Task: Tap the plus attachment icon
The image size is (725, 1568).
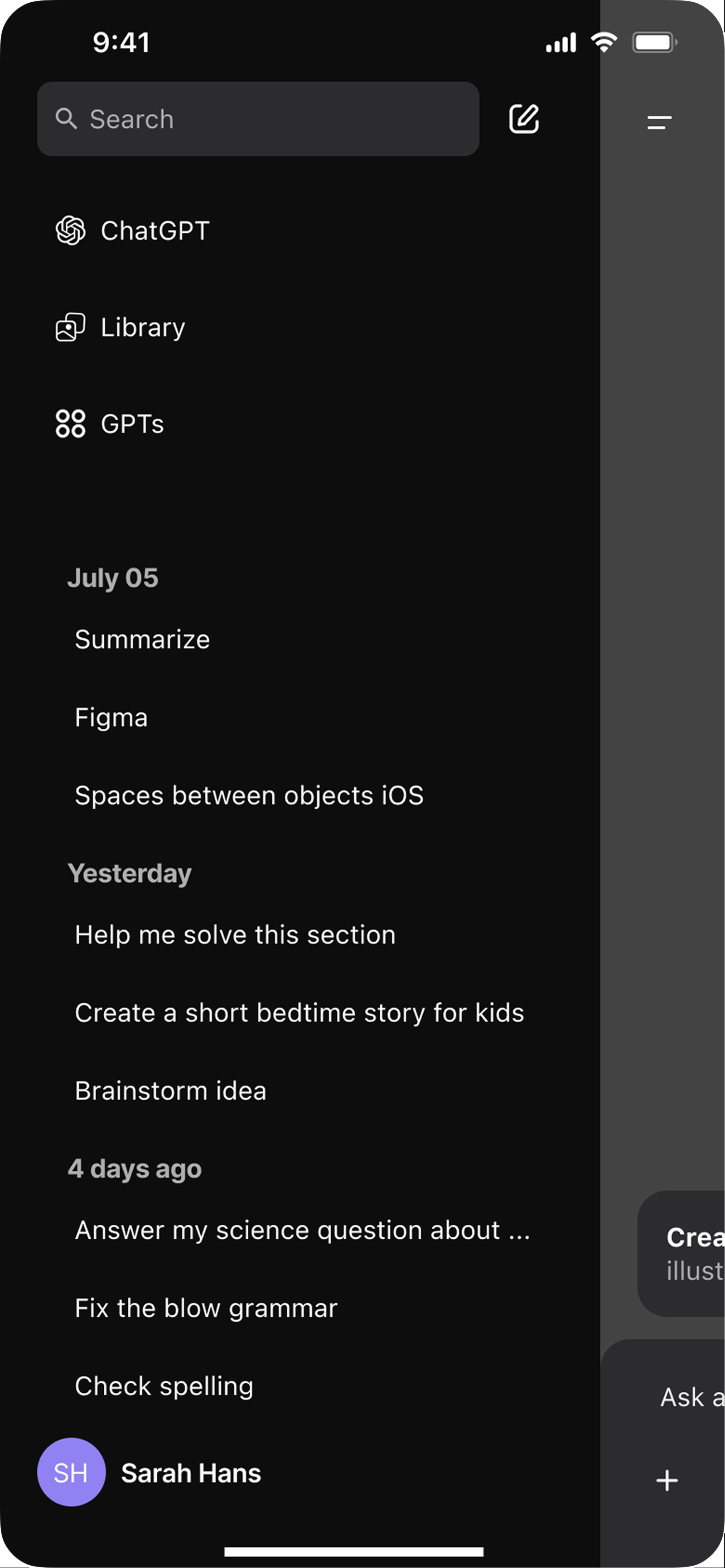Action: coord(667,1480)
